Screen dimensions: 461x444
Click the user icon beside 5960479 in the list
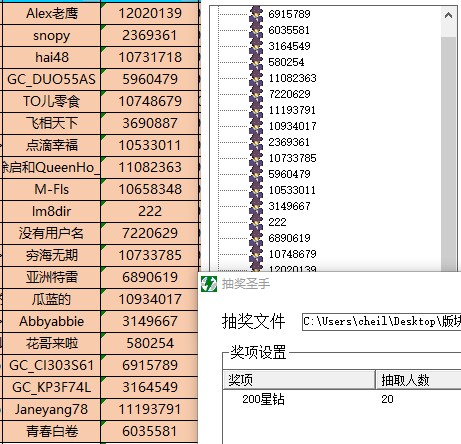(256, 174)
